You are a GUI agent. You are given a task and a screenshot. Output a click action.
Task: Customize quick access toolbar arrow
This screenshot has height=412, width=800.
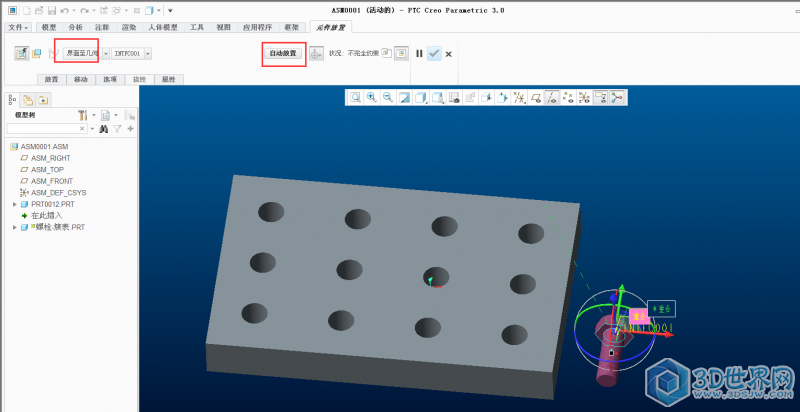[170, 10]
